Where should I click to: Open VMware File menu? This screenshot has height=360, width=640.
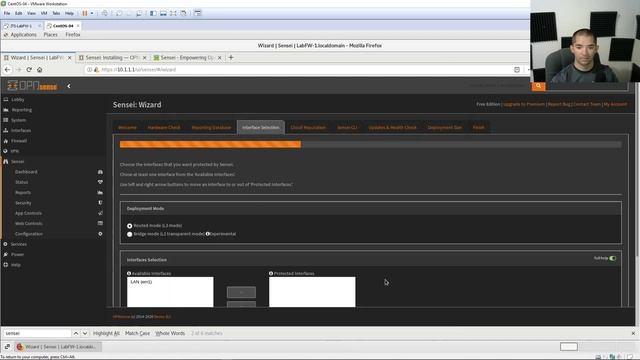point(7,13)
